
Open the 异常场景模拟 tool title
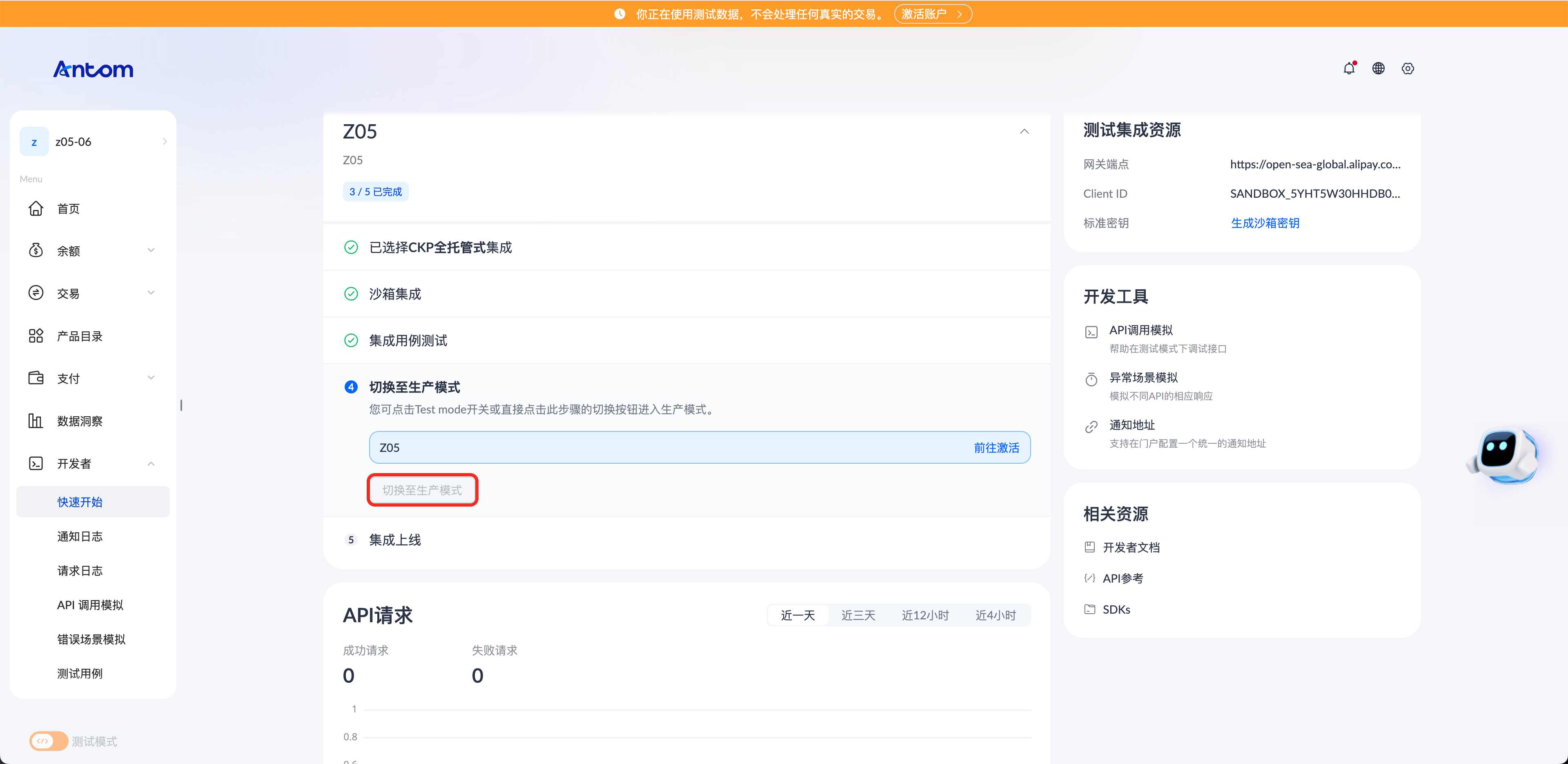(1143, 377)
